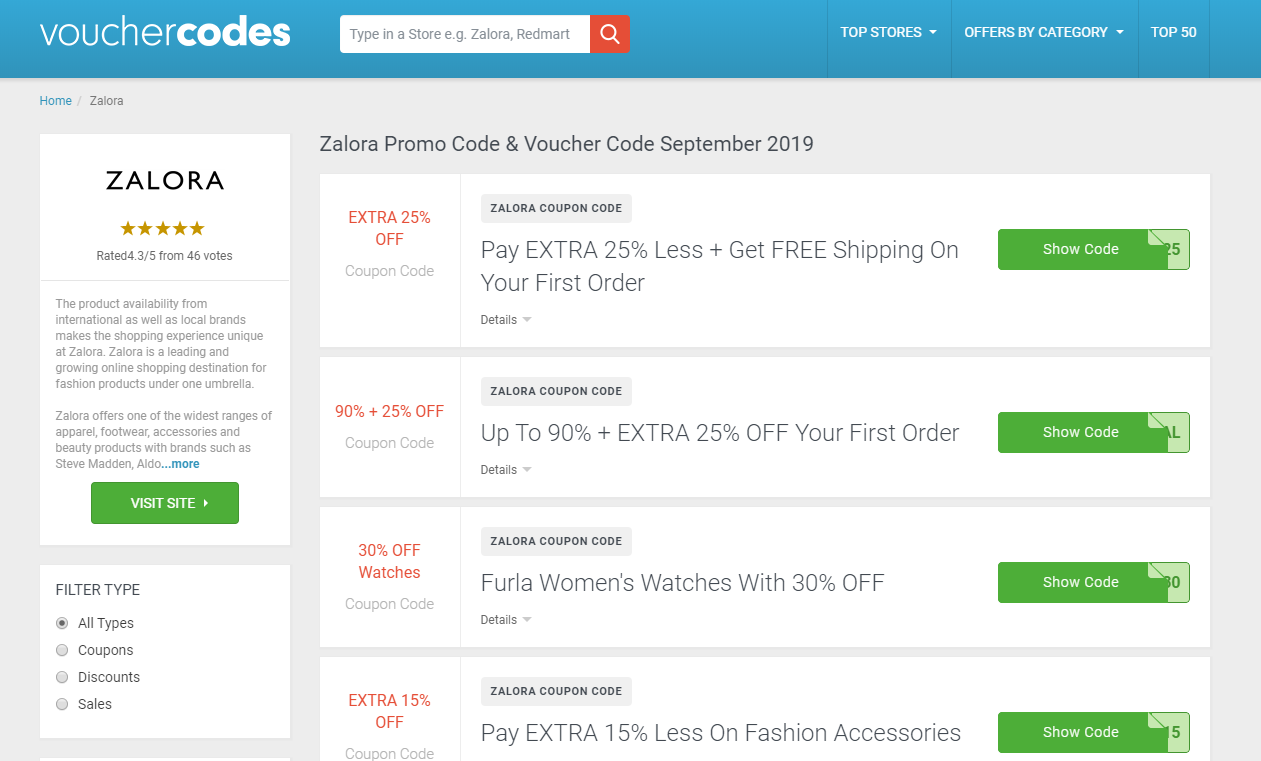This screenshot has height=761, width=1261.
Task: Expand Details under Furla Women's Watches offer
Action: (x=506, y=620)
